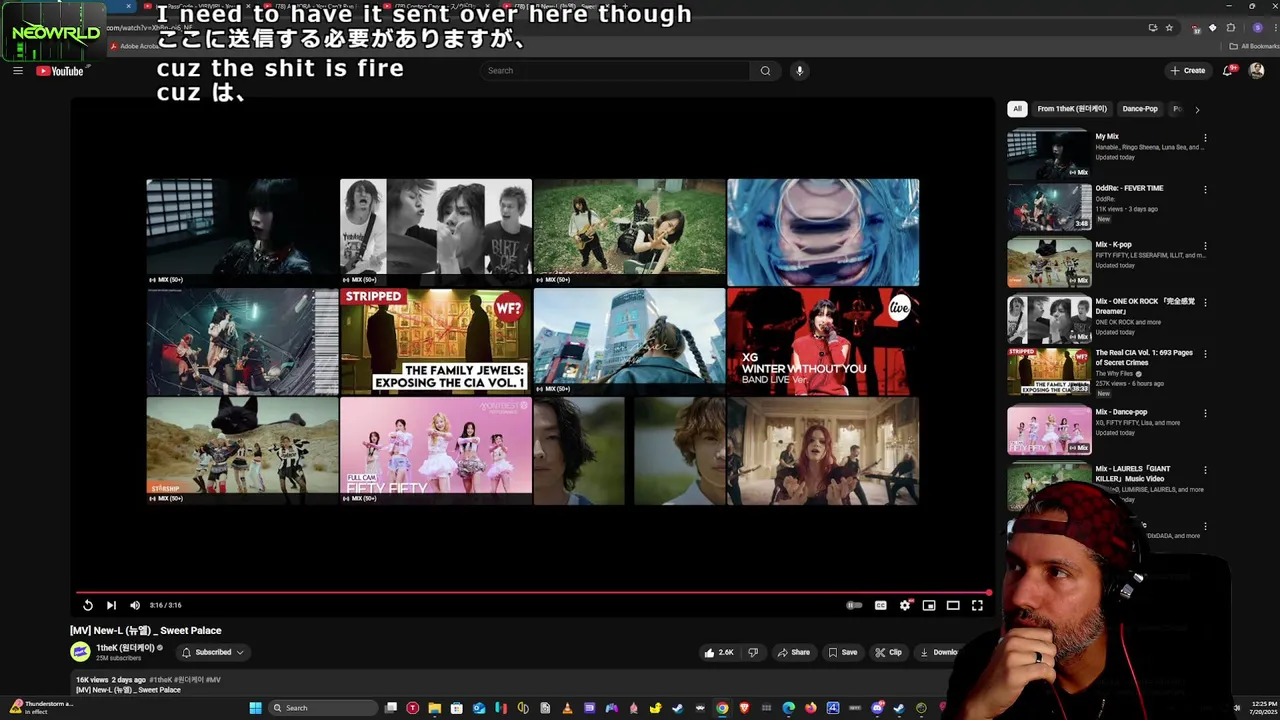Image resolution: width=1280 pixels, height=720 pixels.
Task: Bookmark this page with the star icon
Action: (x=1169, y=28)
